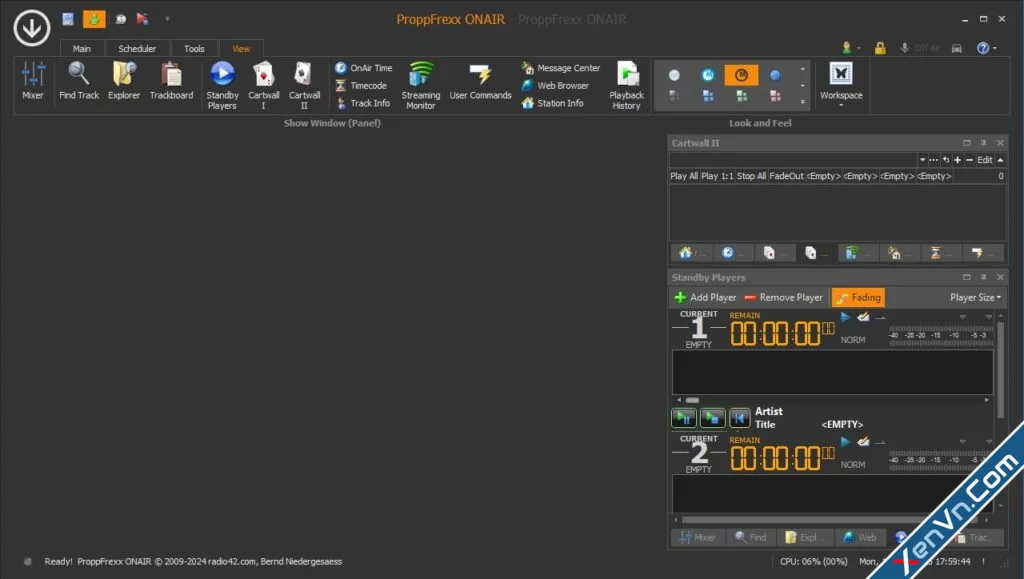This screenshot has width=1024, height=579.
Task: Open the Cartwall II cart list dropdown arrow
Action: (x=922, y=160)
